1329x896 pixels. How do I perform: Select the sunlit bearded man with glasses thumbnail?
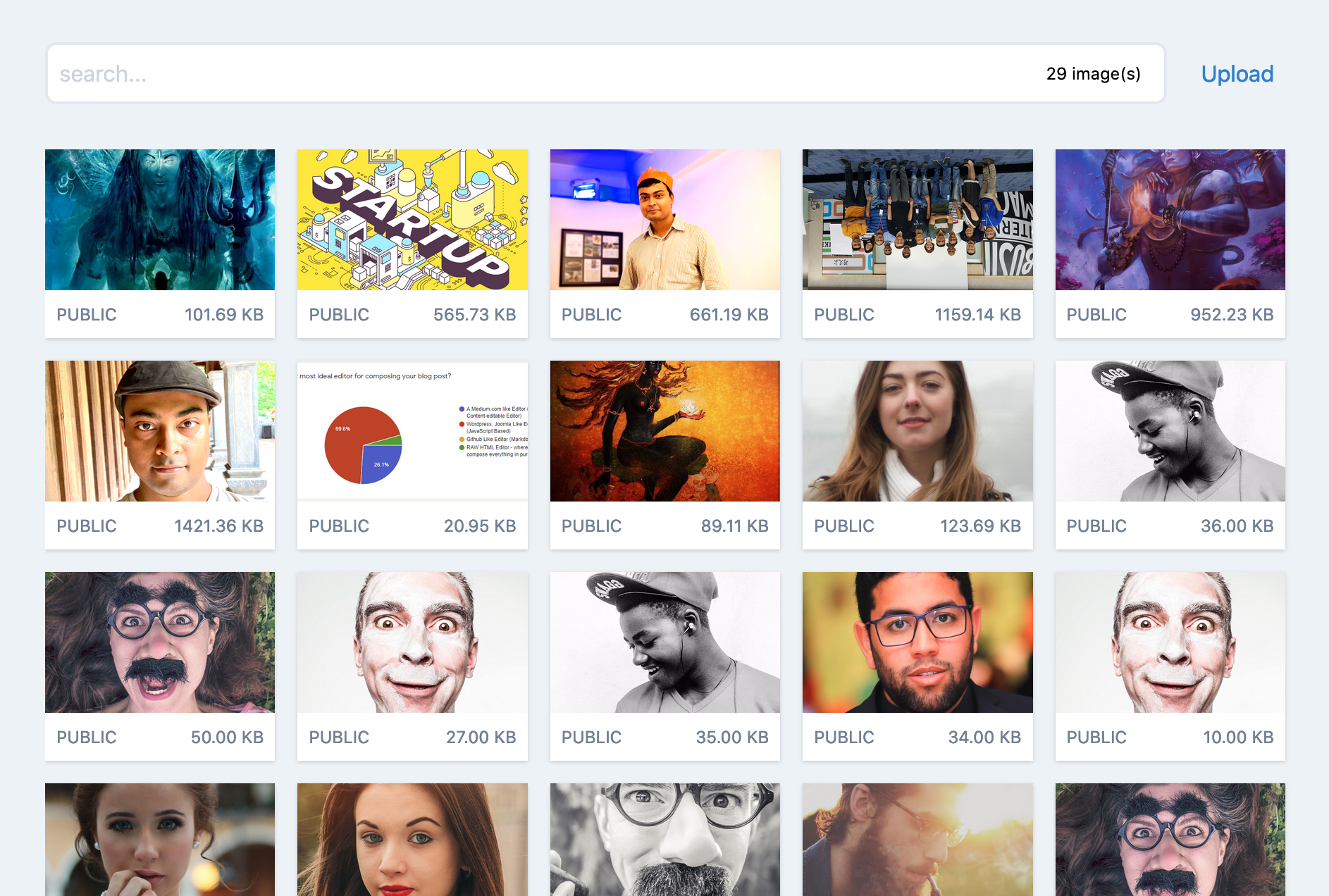pyautogui.click(x=917, y=840)
